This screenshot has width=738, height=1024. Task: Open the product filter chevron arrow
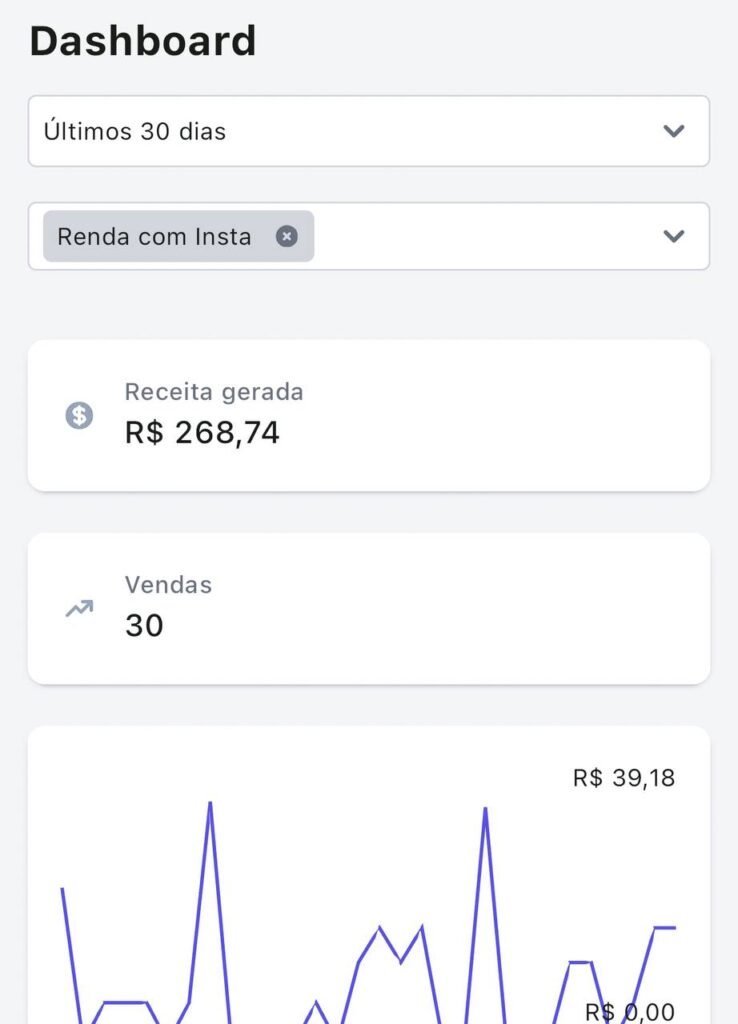pyautogui.click(x=674, y=236)
